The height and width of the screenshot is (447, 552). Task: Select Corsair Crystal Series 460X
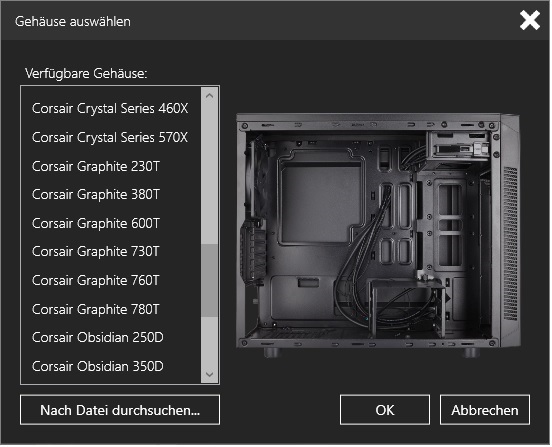coord(111,109)
